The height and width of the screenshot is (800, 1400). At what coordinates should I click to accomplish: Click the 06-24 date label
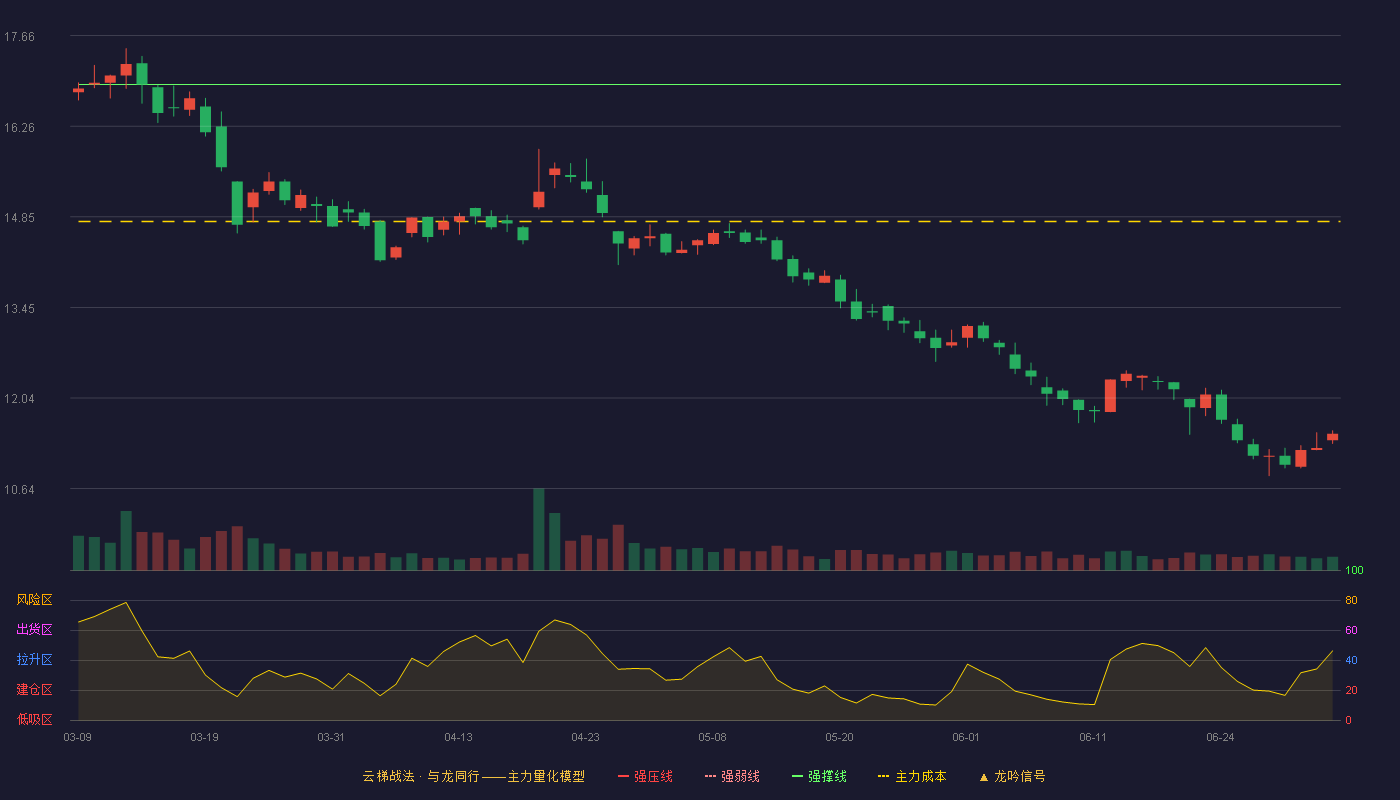(x=1220, y=737)
